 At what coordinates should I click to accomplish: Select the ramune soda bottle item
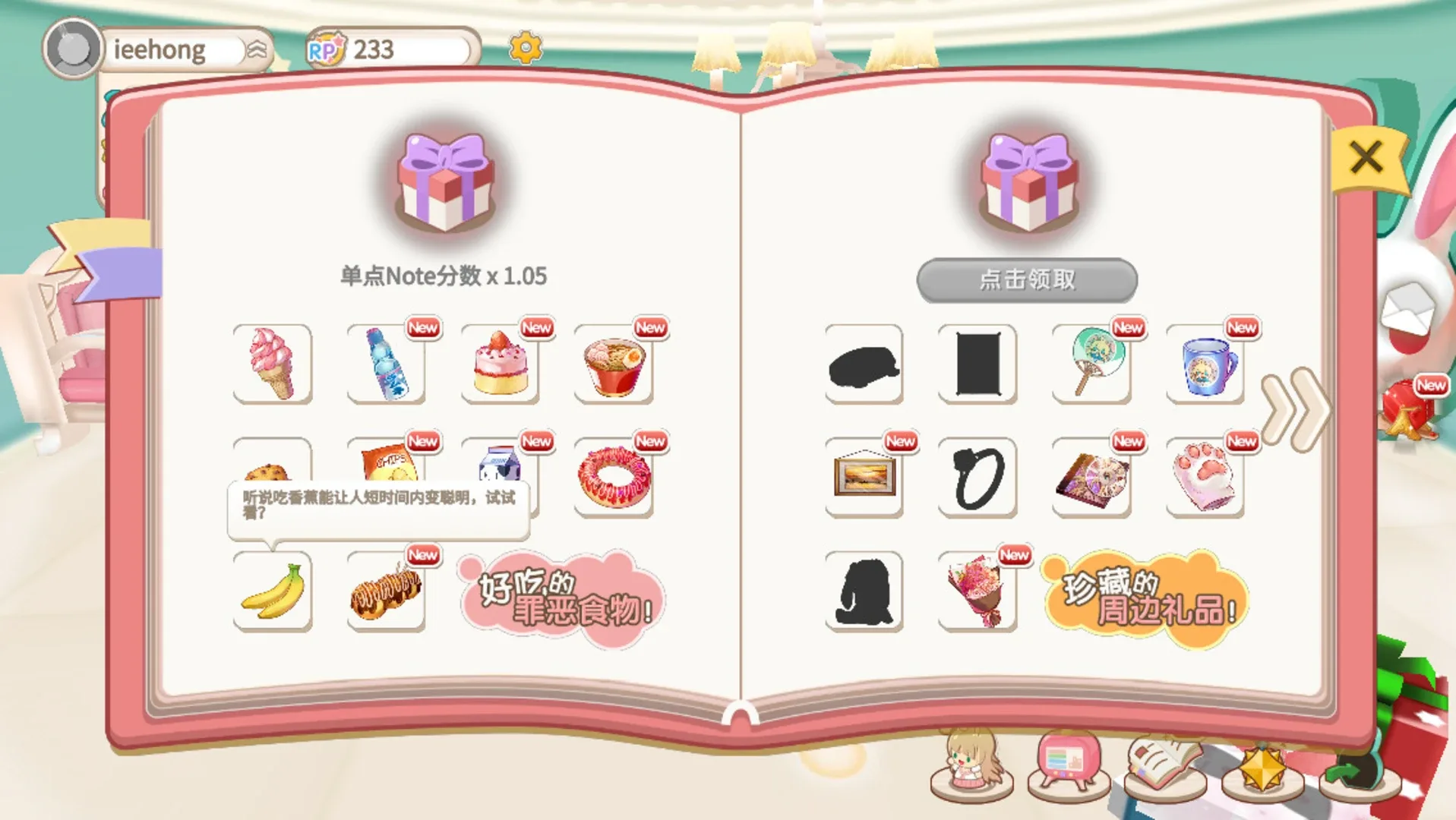pos(386,364)
